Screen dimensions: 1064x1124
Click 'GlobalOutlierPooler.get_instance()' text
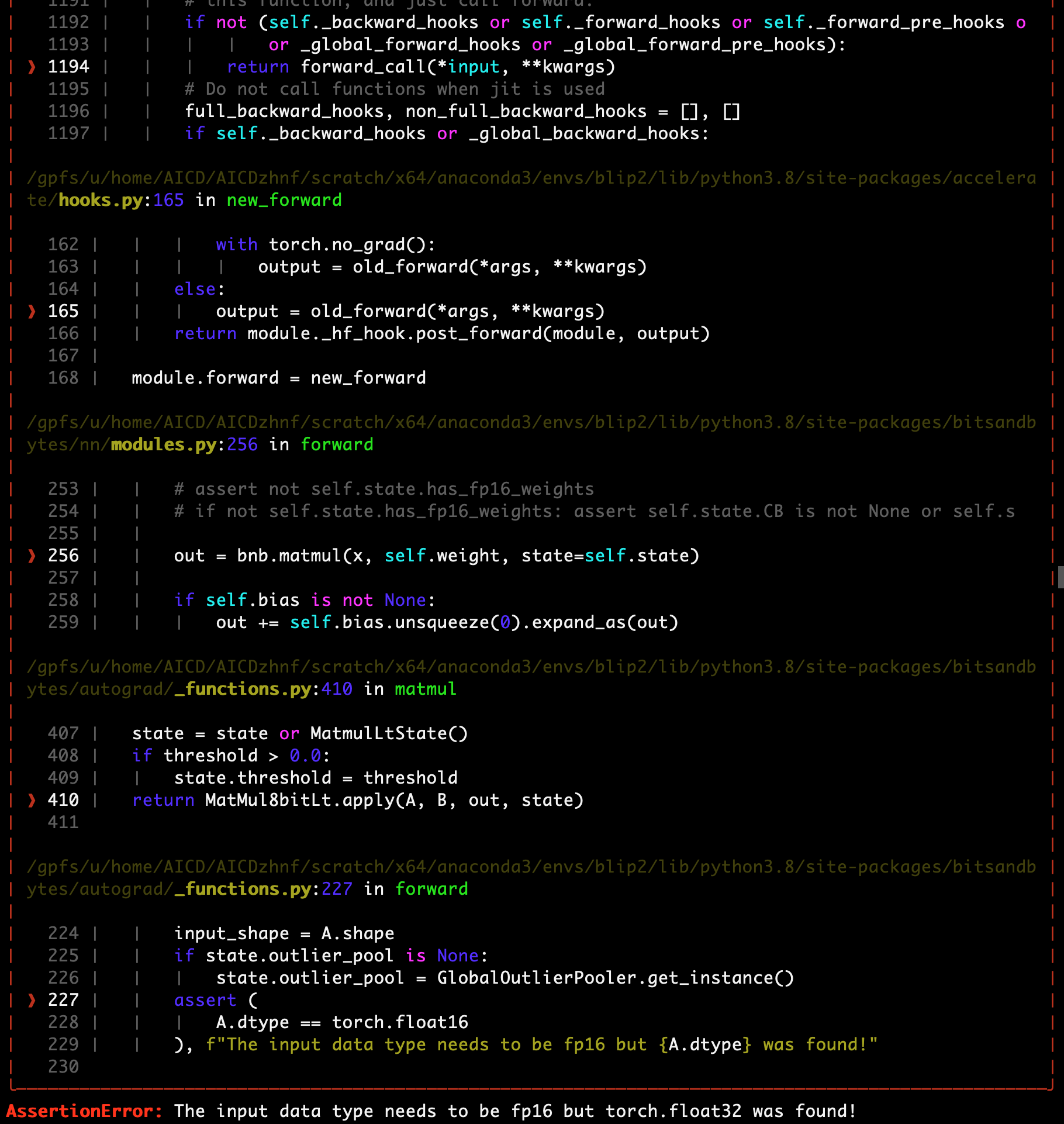click(616, 978)
